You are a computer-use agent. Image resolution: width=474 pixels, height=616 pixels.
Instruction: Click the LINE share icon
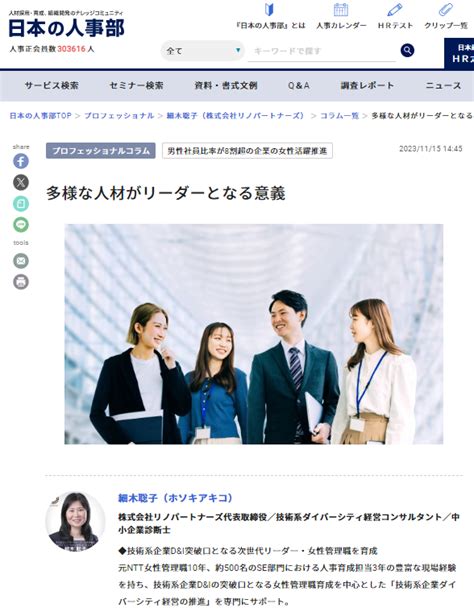(21, 225)
